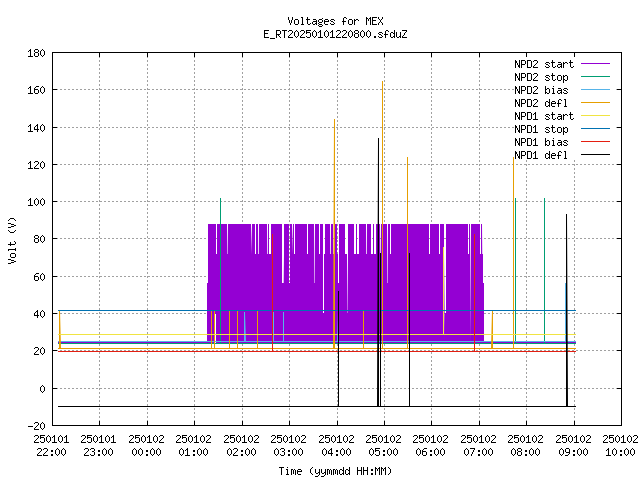Click the black NPD1 defl legend line
This screenshot has height=480, width=640.
(x=595, y=155)
